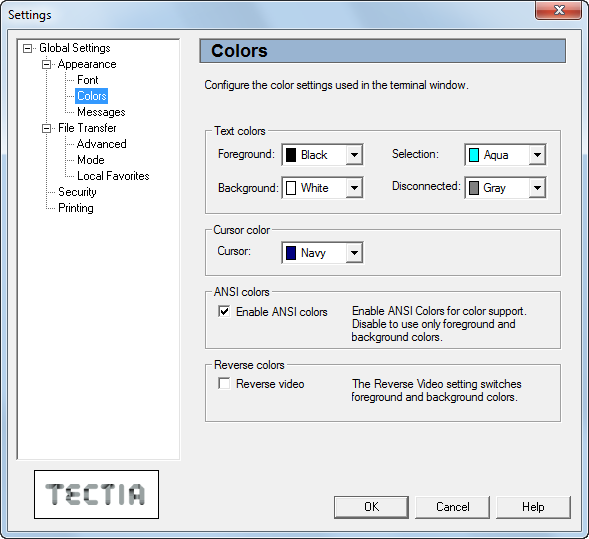Click the White background color swatch
The image size is (589, 539).
pyautogui.click(x=291, y=188)
